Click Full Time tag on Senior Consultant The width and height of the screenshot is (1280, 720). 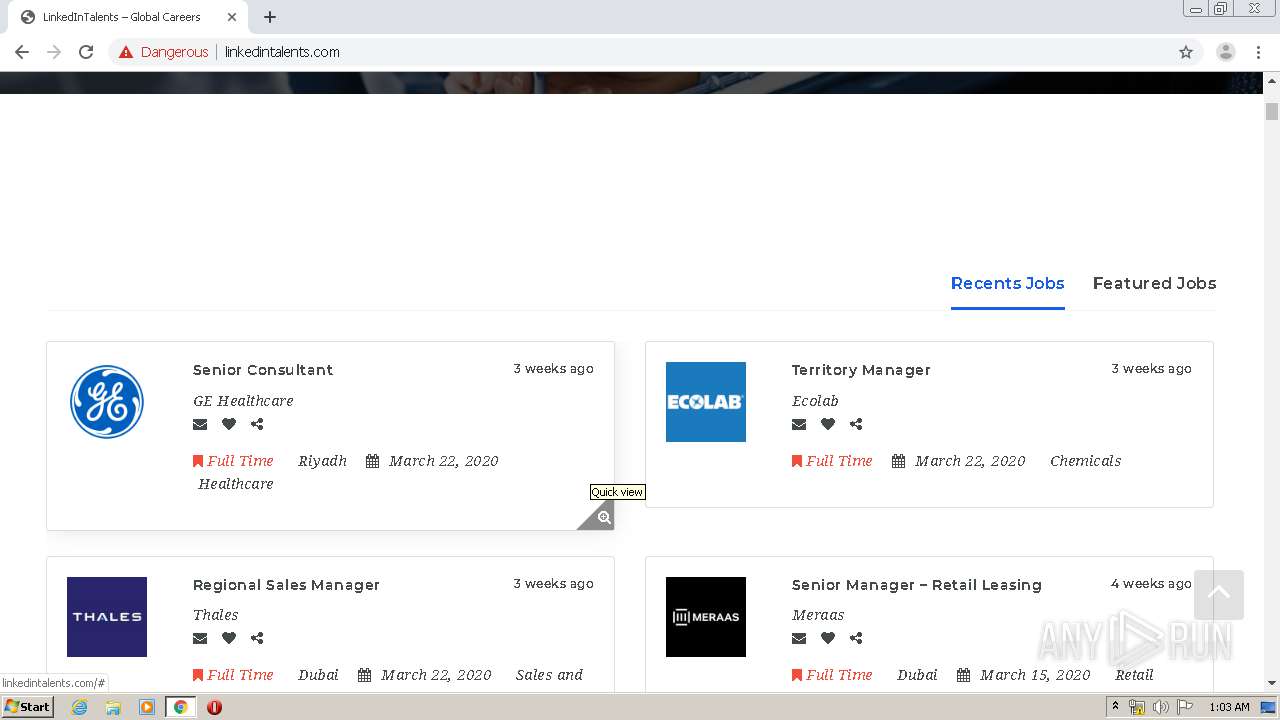[x=233, y=461]
